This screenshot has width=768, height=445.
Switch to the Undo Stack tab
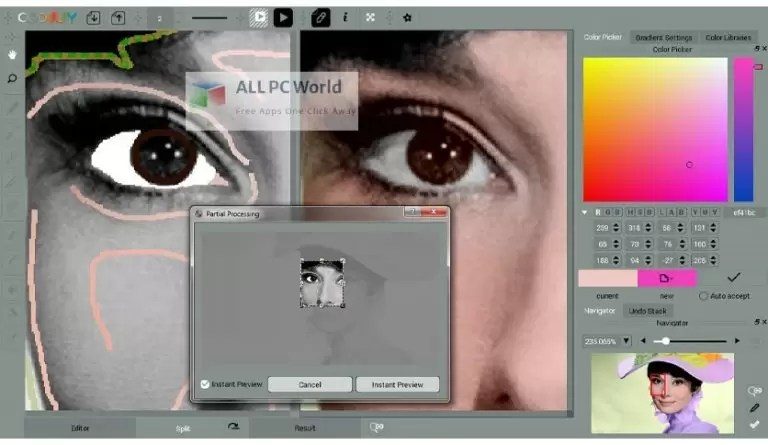(x=648, y=311)
